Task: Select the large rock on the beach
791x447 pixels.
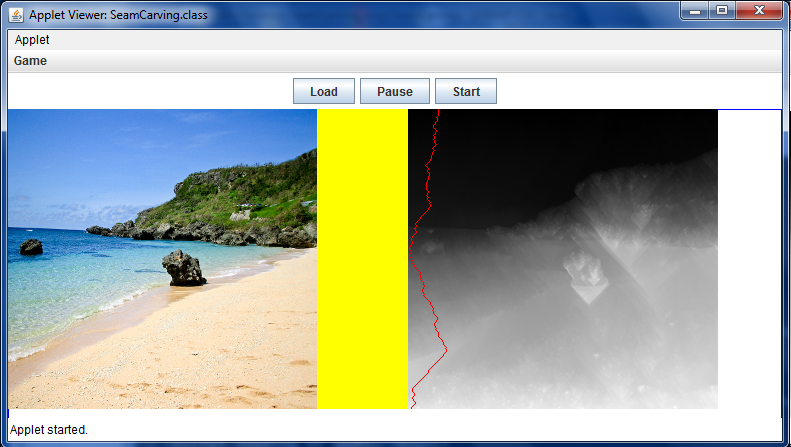Action: pos(183,268)
